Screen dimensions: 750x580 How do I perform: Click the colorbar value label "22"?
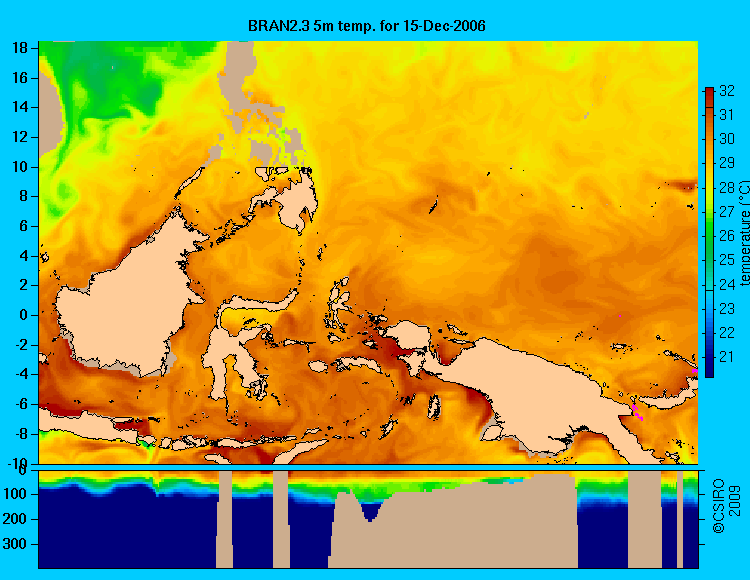click(x=727, y=333)
